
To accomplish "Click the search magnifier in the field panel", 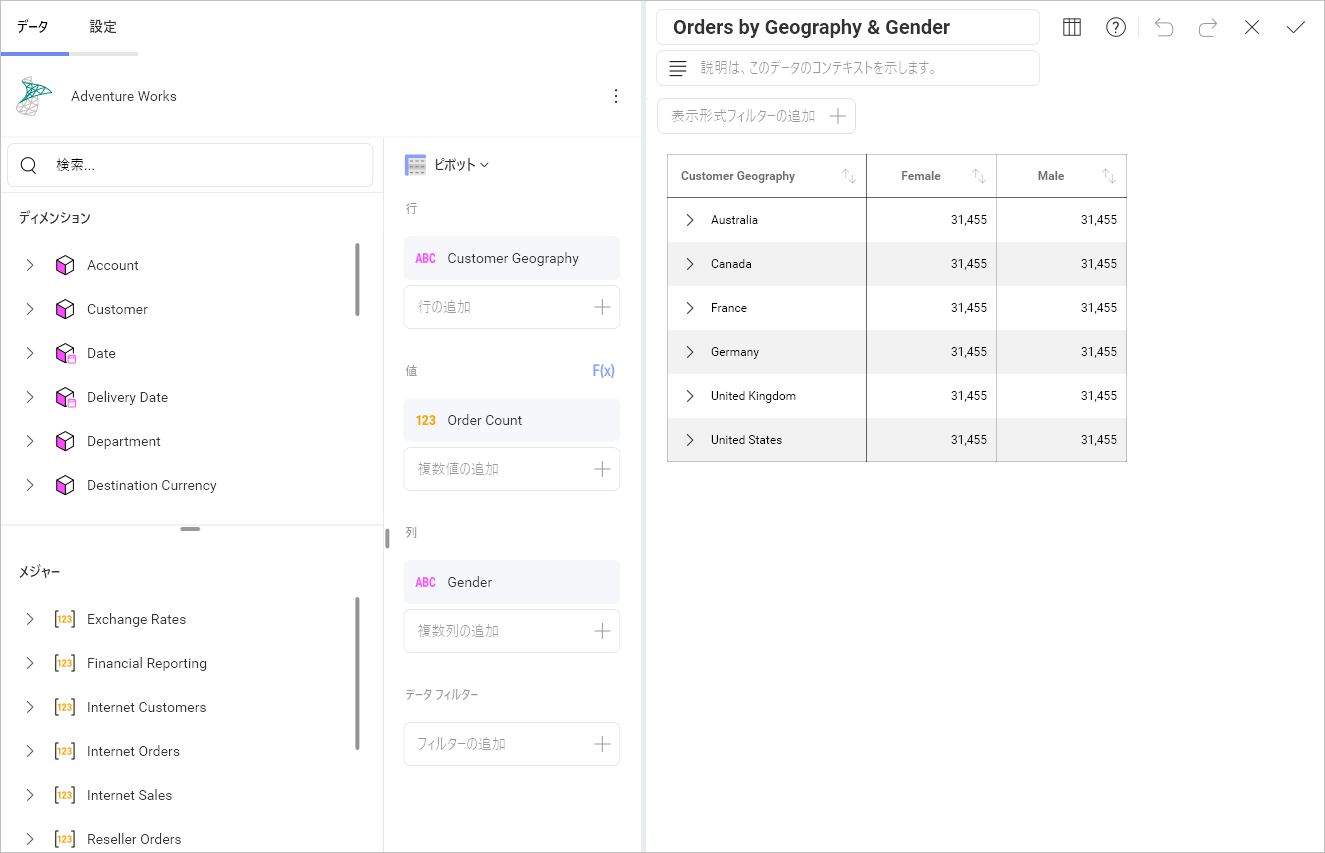I will tap(28, 165).
